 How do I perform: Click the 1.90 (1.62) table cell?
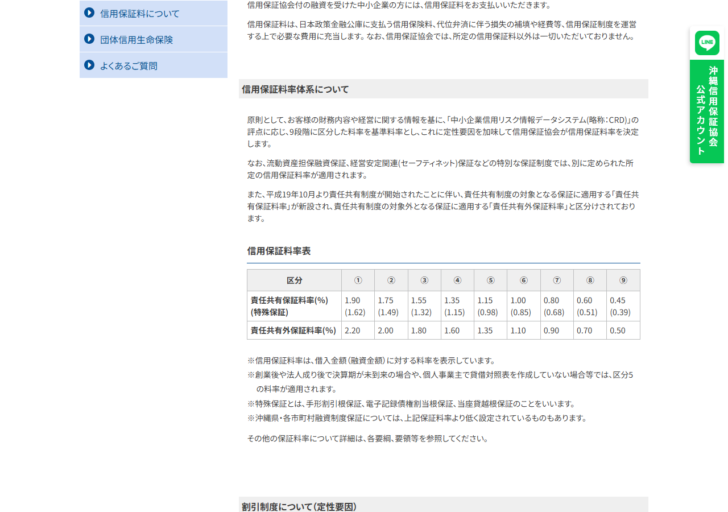(x=358, y=306)
